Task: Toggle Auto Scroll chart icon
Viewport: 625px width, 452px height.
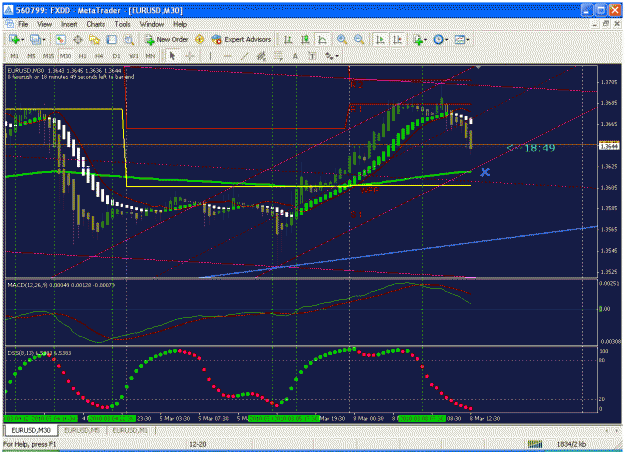Action: coord(380,39)
